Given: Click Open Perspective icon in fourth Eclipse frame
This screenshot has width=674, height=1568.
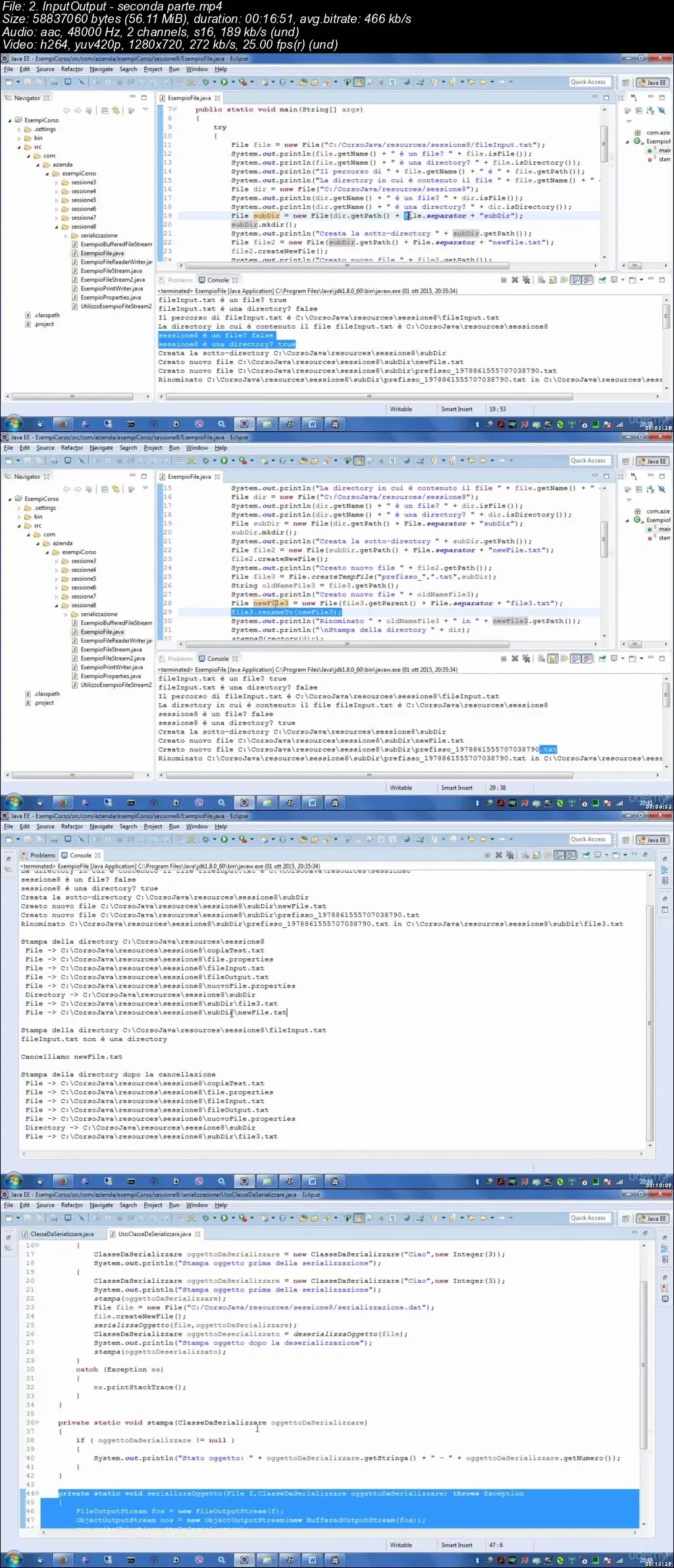Looking at the screenshot, I should [x=626, y=1218].
